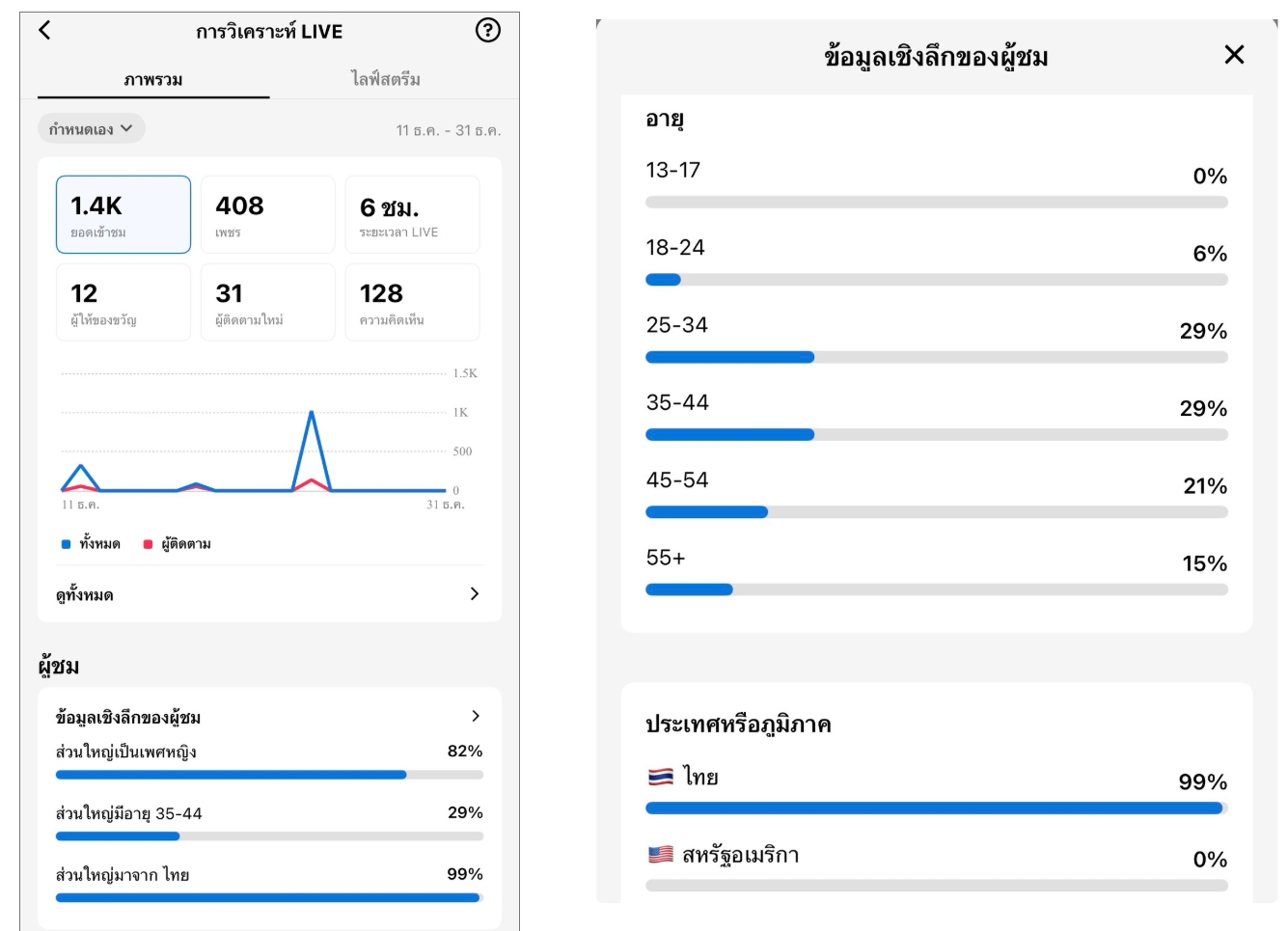Click the Thailand flag icon
The height and width of the screenshot is (931, 1288).
[661, 777]
